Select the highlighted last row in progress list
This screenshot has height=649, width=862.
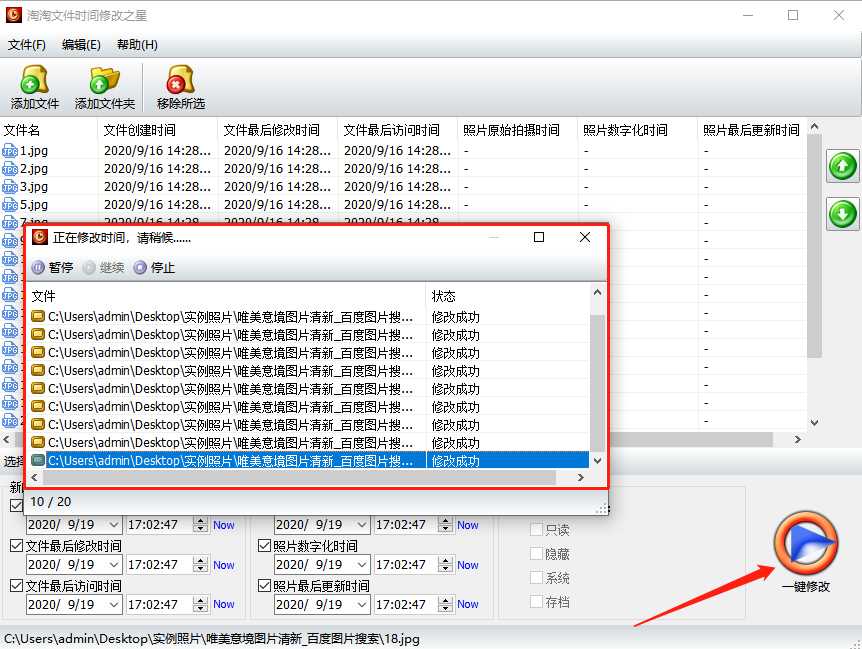[x=310, y=461]
